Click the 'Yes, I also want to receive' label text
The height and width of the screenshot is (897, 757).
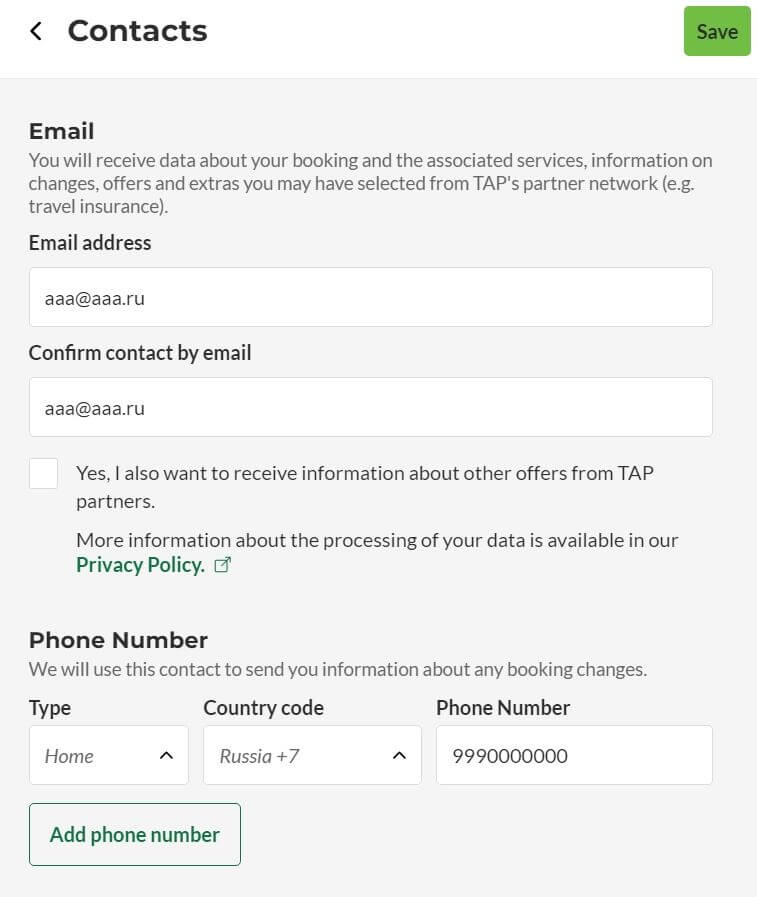(365, 487)
